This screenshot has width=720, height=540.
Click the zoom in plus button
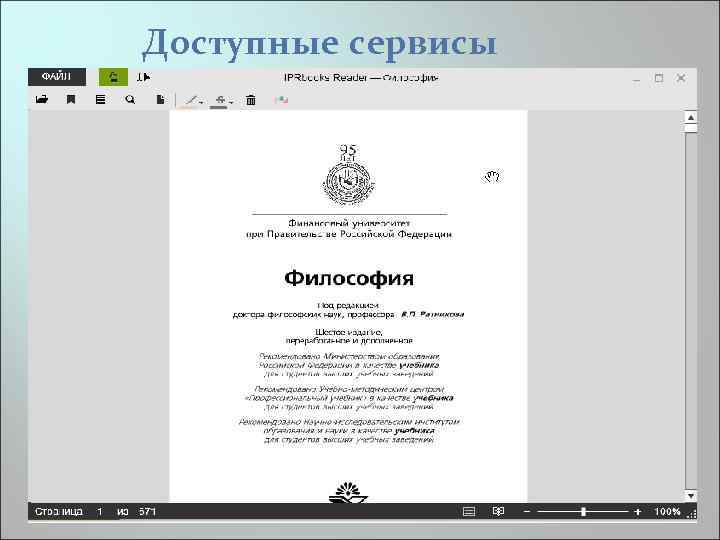[637, 511]
